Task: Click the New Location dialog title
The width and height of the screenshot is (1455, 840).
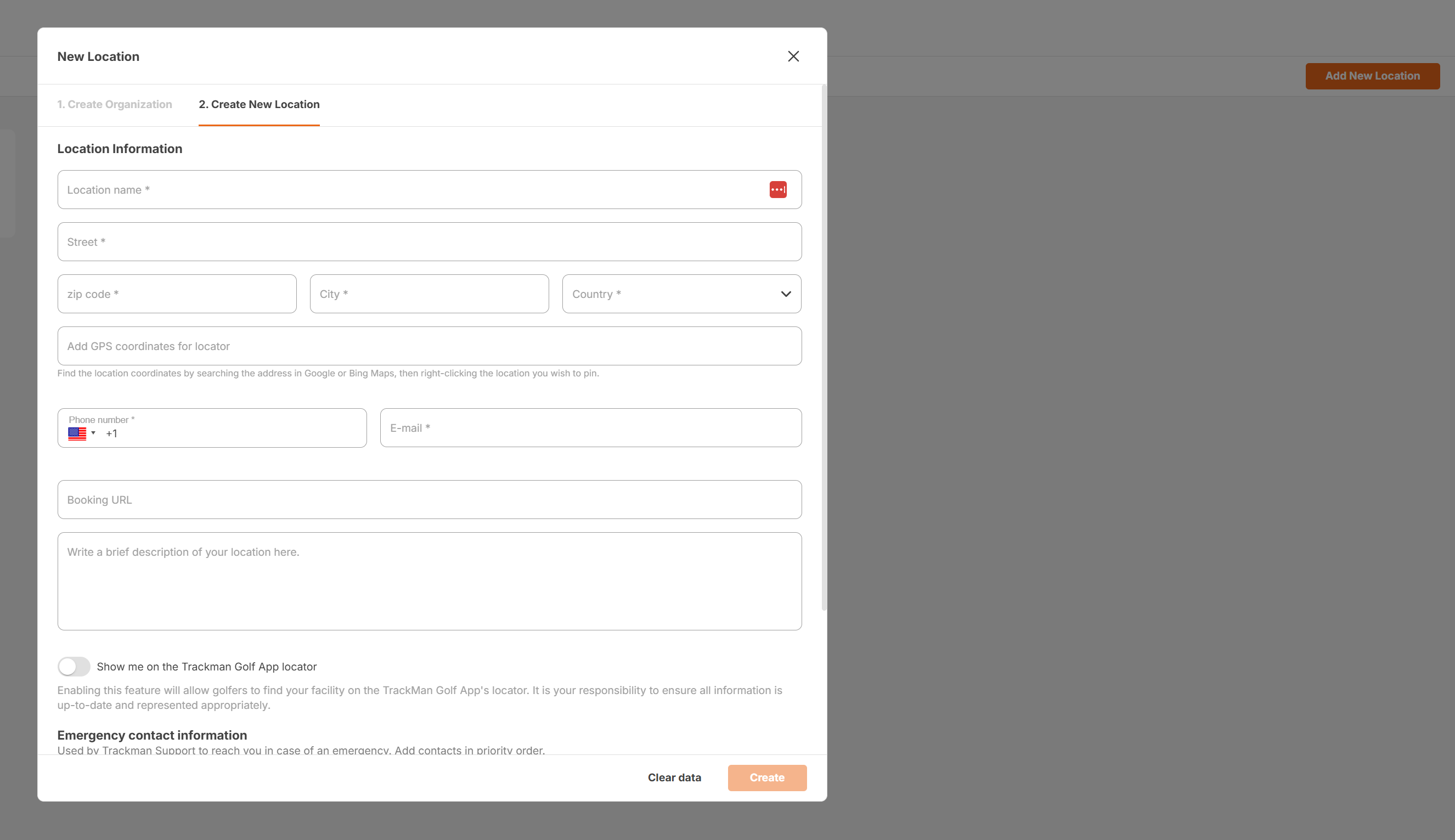Action: click(98, 57)
